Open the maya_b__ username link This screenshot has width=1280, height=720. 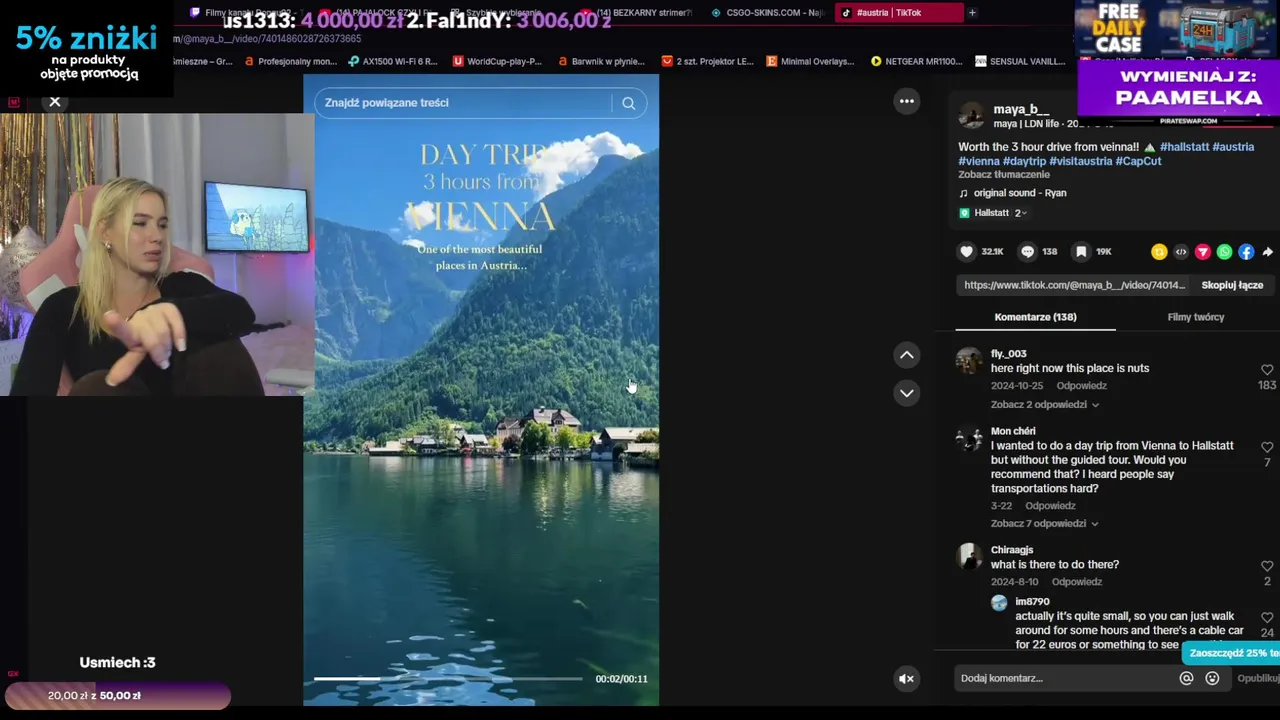(x=1020, y=109)
